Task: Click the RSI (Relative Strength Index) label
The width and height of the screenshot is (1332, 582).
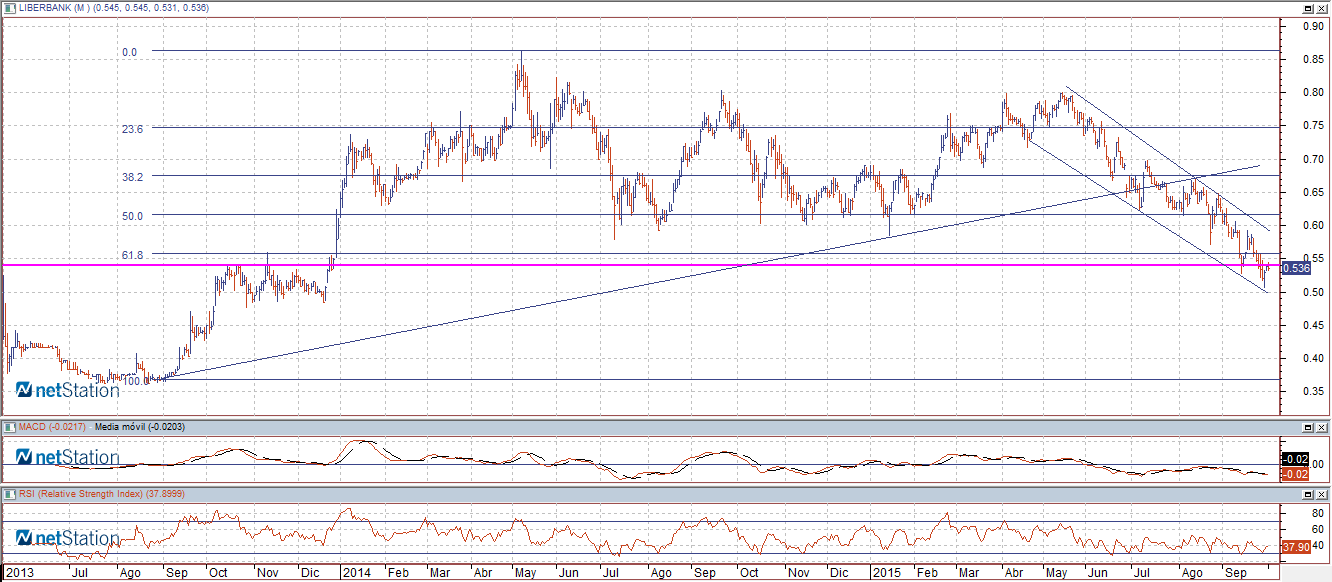Action: (x=100, y=494)
